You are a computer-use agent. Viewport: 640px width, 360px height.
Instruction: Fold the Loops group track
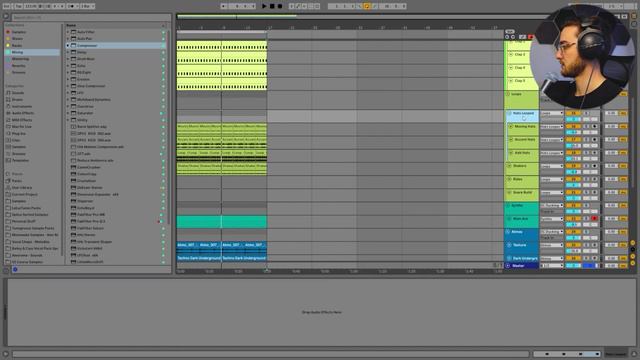pos(508,94)
